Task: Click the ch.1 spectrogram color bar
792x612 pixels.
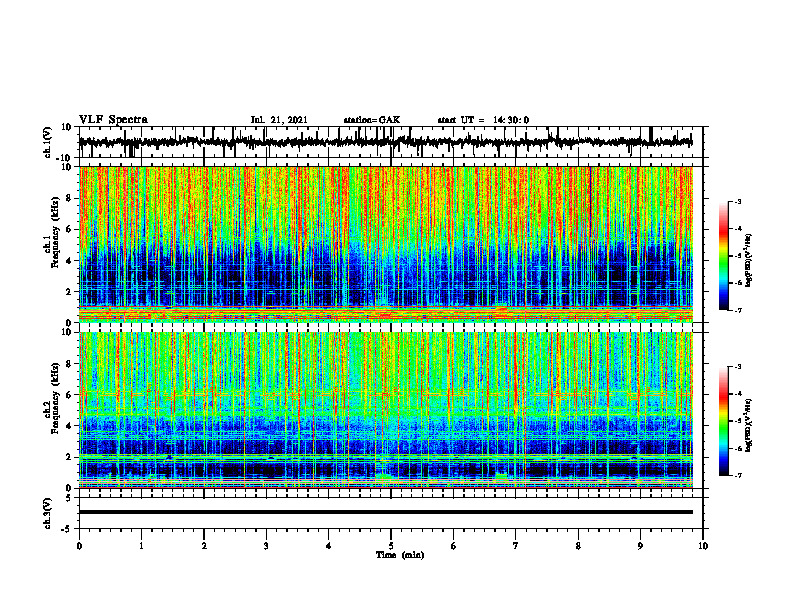Action: [x=723, y=256]
